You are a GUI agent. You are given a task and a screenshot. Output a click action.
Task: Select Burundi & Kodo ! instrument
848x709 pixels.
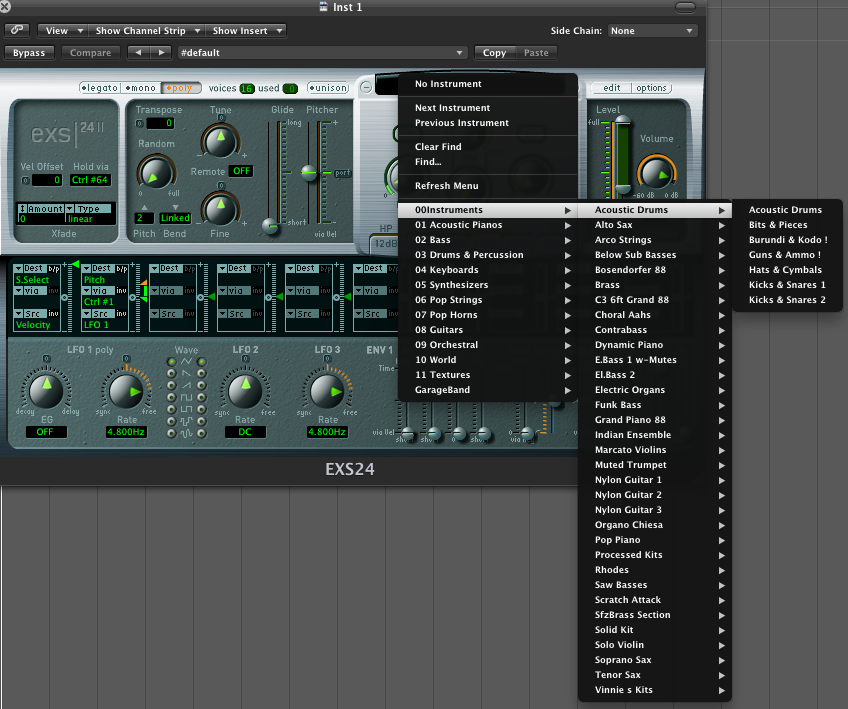point(787,240)
